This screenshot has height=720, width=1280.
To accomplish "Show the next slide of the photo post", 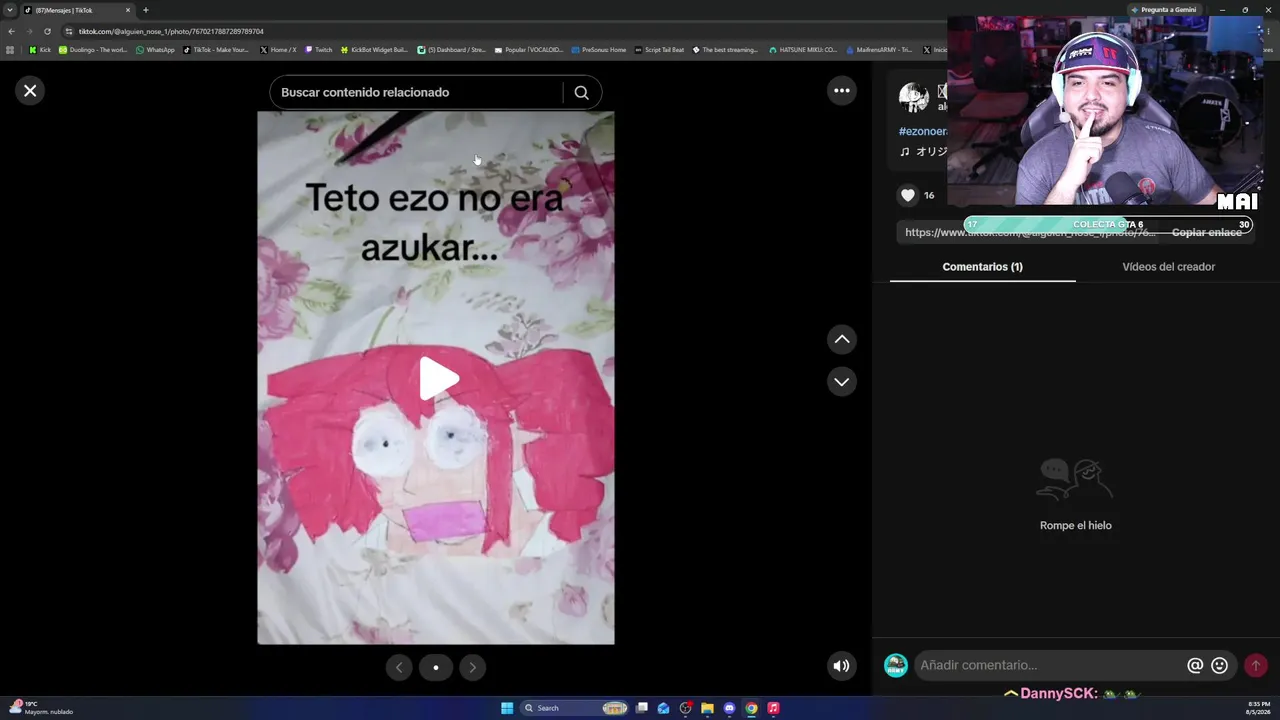I will [x=473, y=668].
